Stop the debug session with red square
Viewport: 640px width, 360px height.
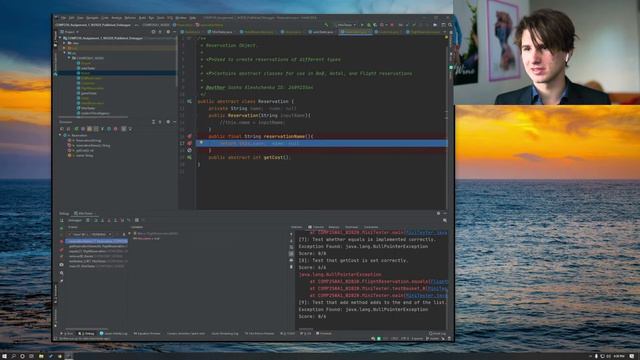[x=62, y=242]
